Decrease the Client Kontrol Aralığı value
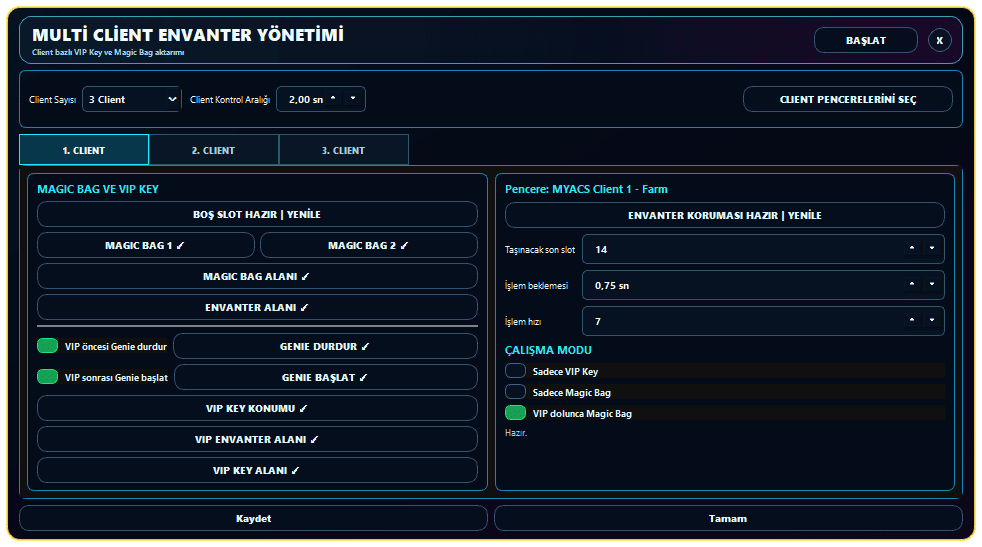 coord(353,98)
